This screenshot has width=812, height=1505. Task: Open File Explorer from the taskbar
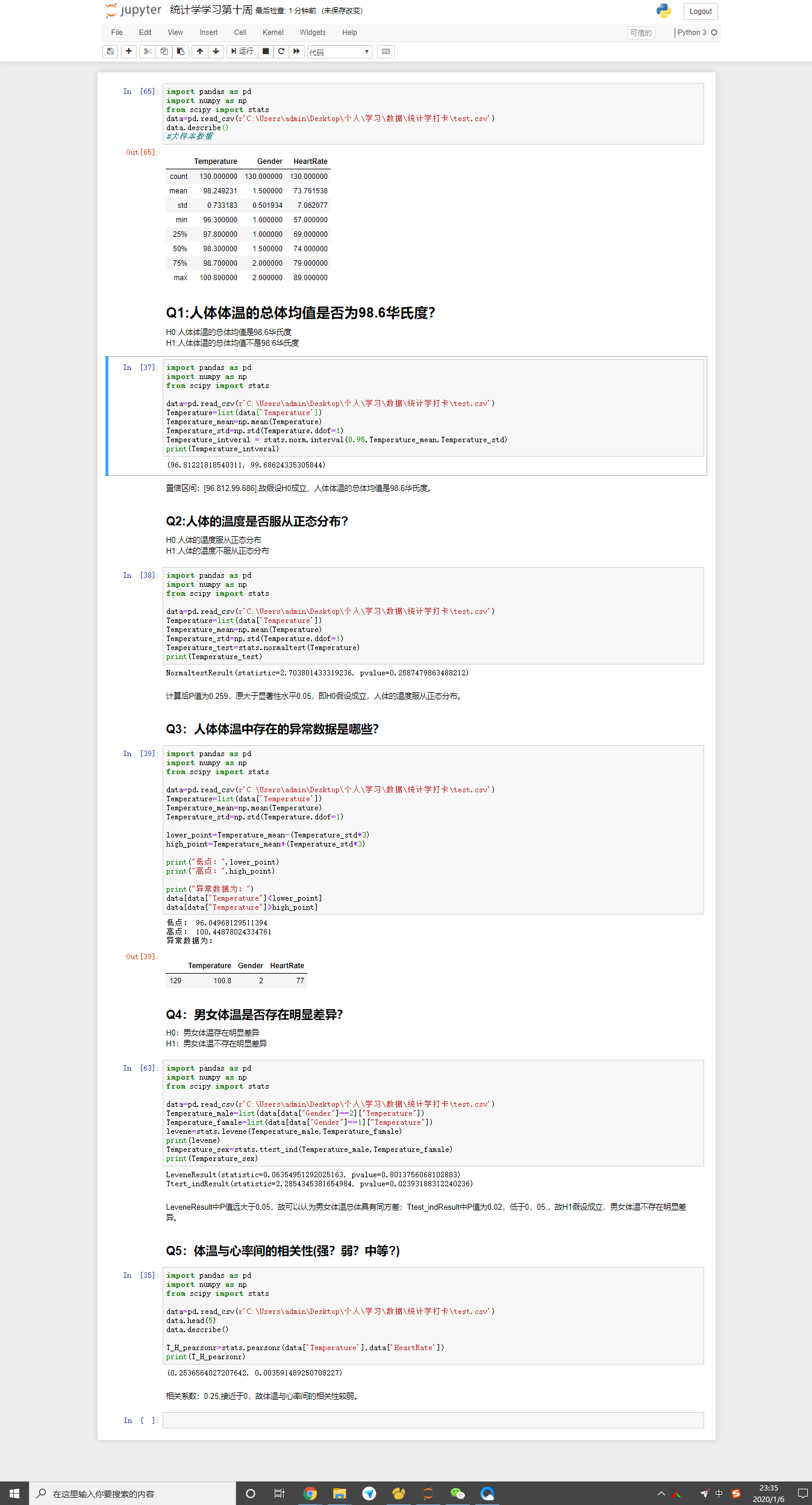340,1494
